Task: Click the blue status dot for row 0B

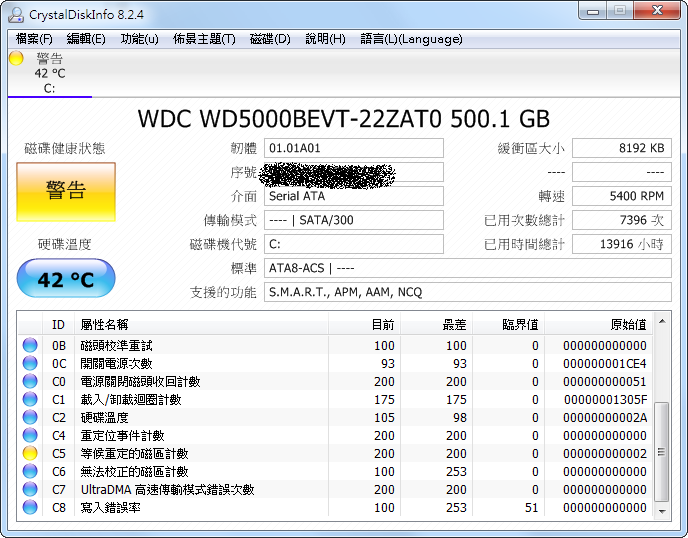Action: click(30, 345)
